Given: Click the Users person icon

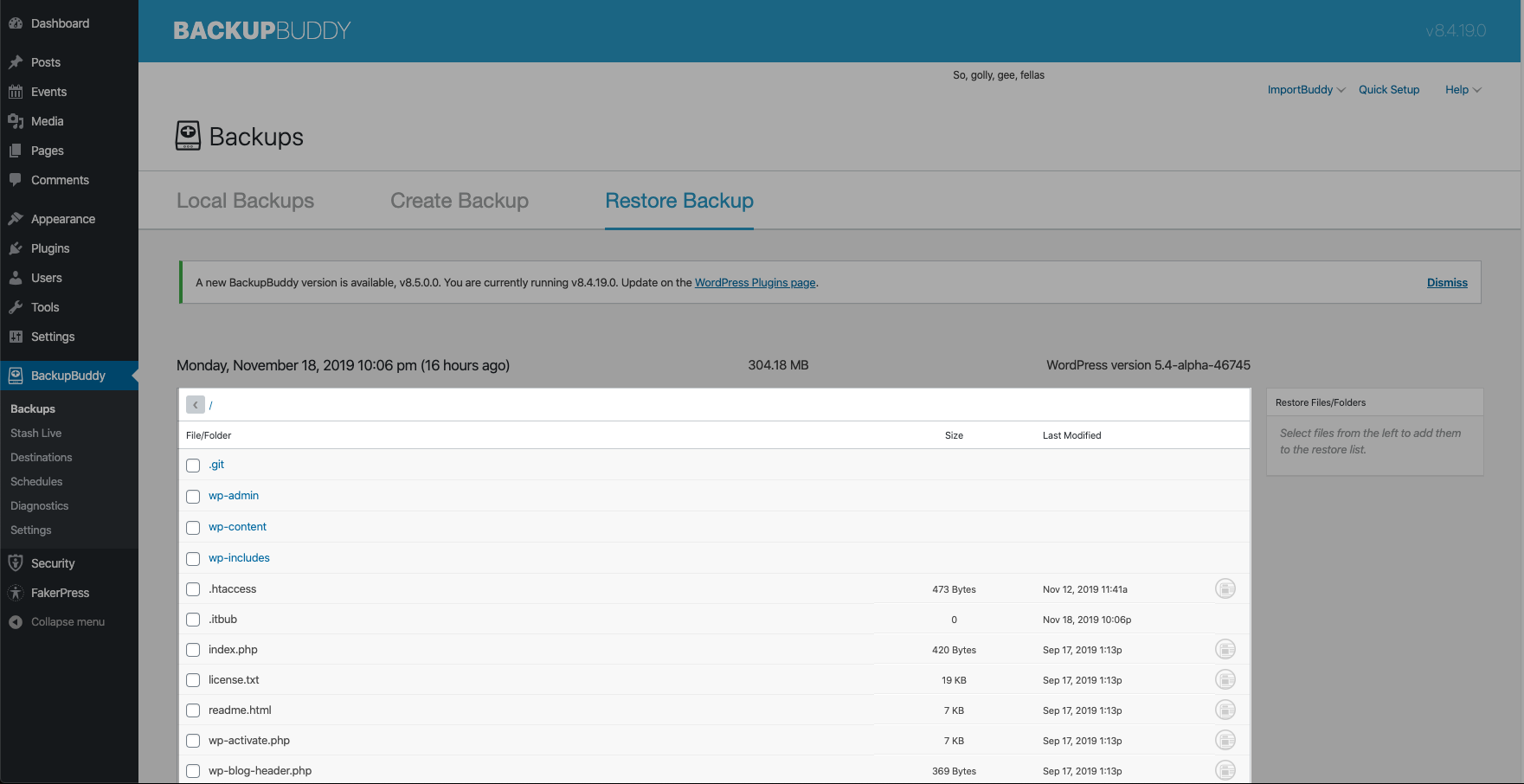Looking at the screenshot, I should (16, 278).
